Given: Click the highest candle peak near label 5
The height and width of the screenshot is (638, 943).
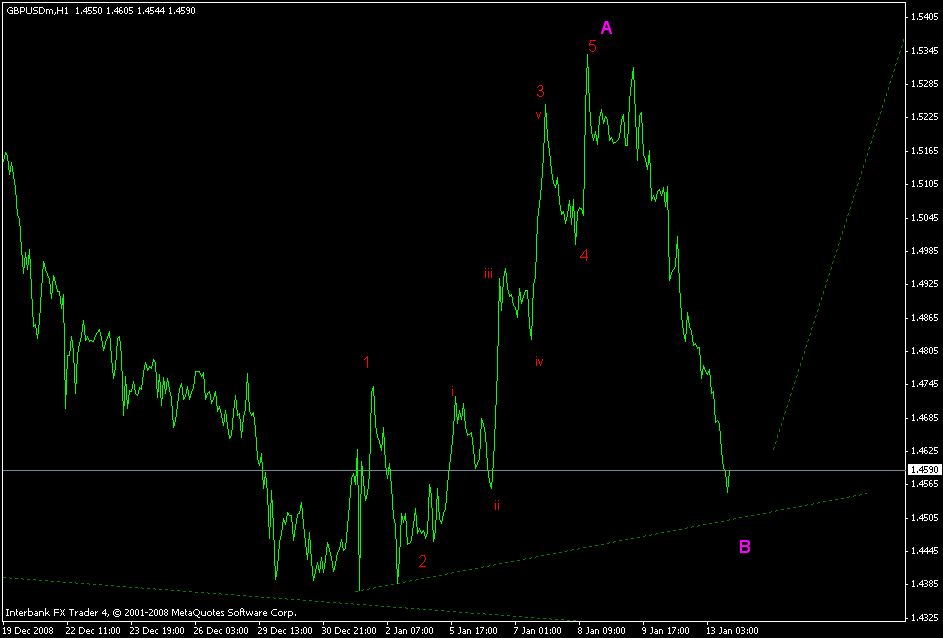Looking at the screenshot, I should [x=588, y=56].
